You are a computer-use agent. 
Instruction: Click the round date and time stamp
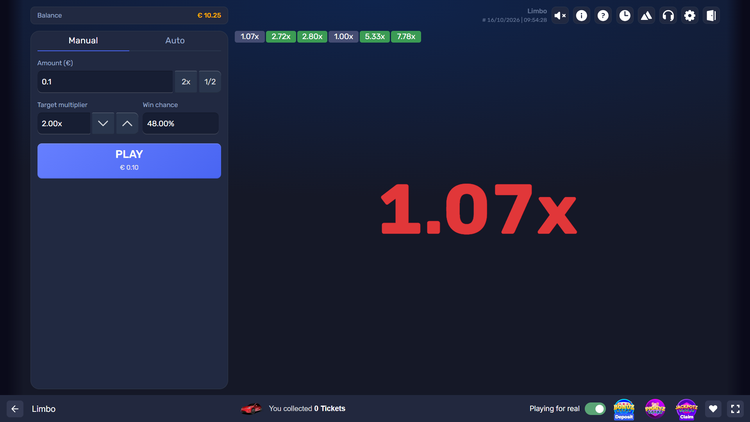coord(515,20)
